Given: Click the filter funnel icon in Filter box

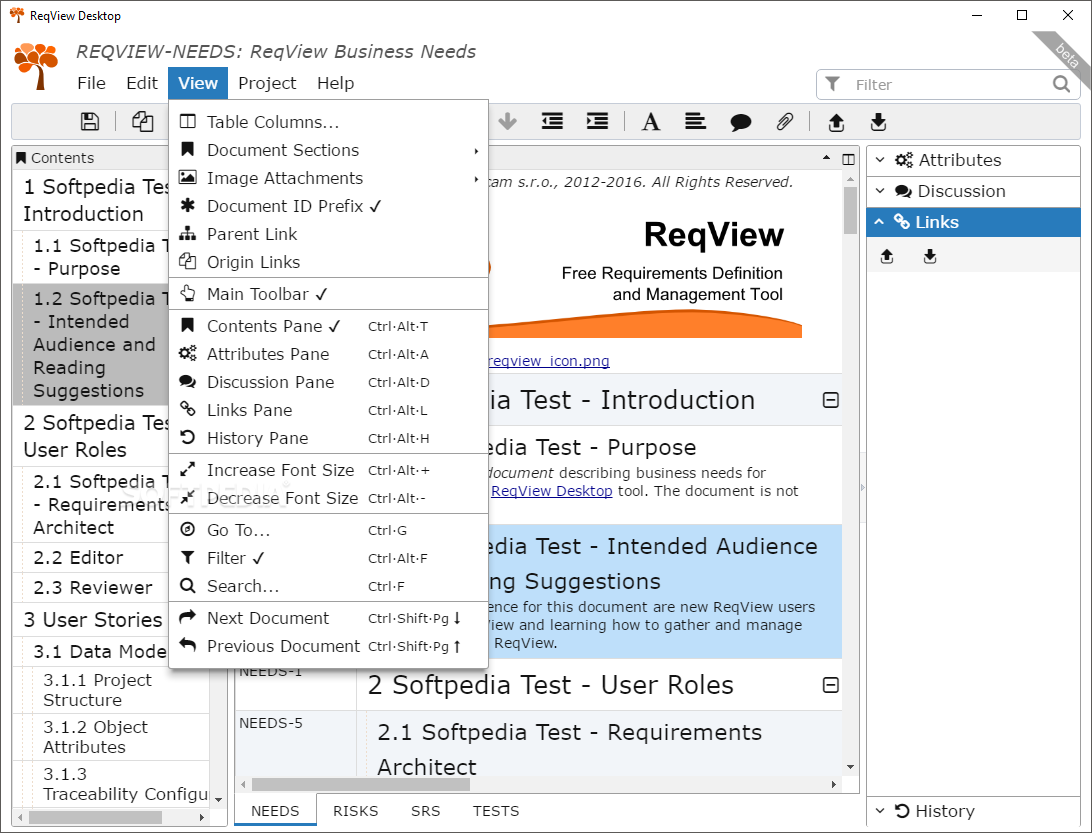Looking at the screenshot, I should click(x=832, y=84).
